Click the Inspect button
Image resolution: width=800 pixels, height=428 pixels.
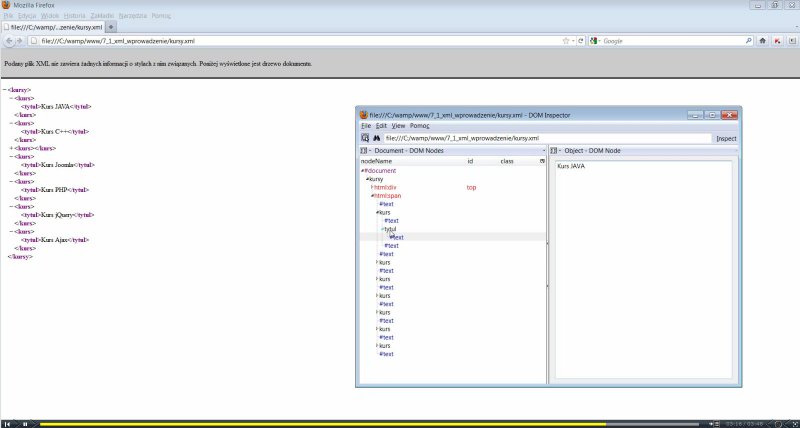(x=726, y=138)
